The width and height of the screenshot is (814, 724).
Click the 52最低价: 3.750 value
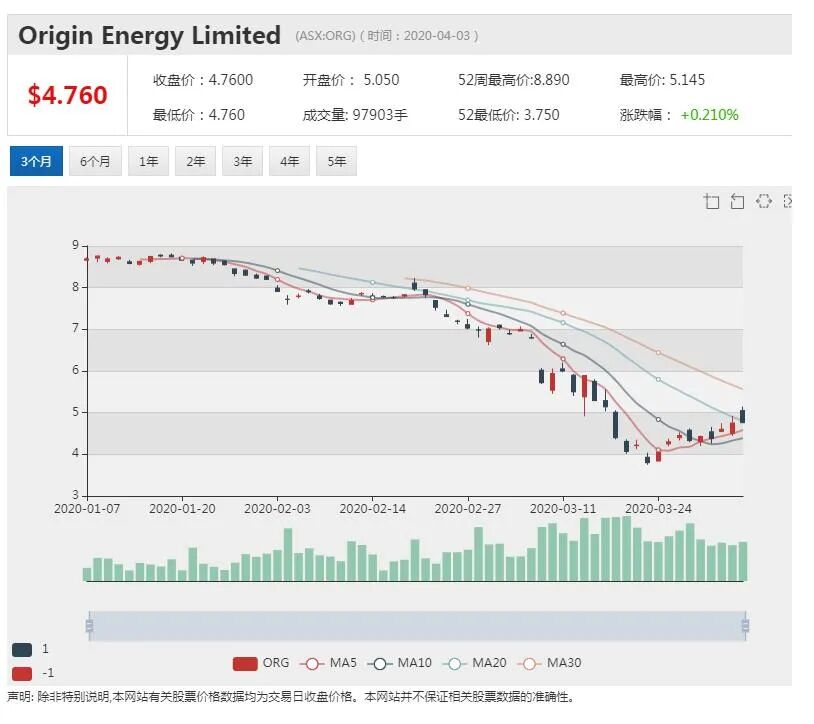pyautogui.click(x=509, y=115)
